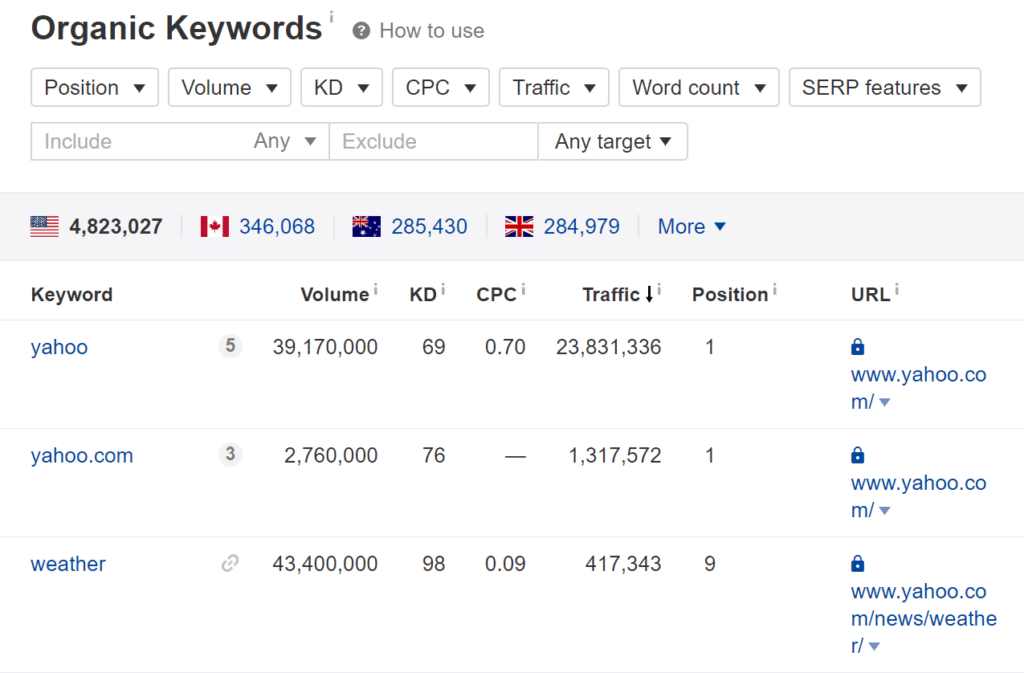Select the US flag country icon
This screenshot has width=1024, height=673.
tap(44, 227)
